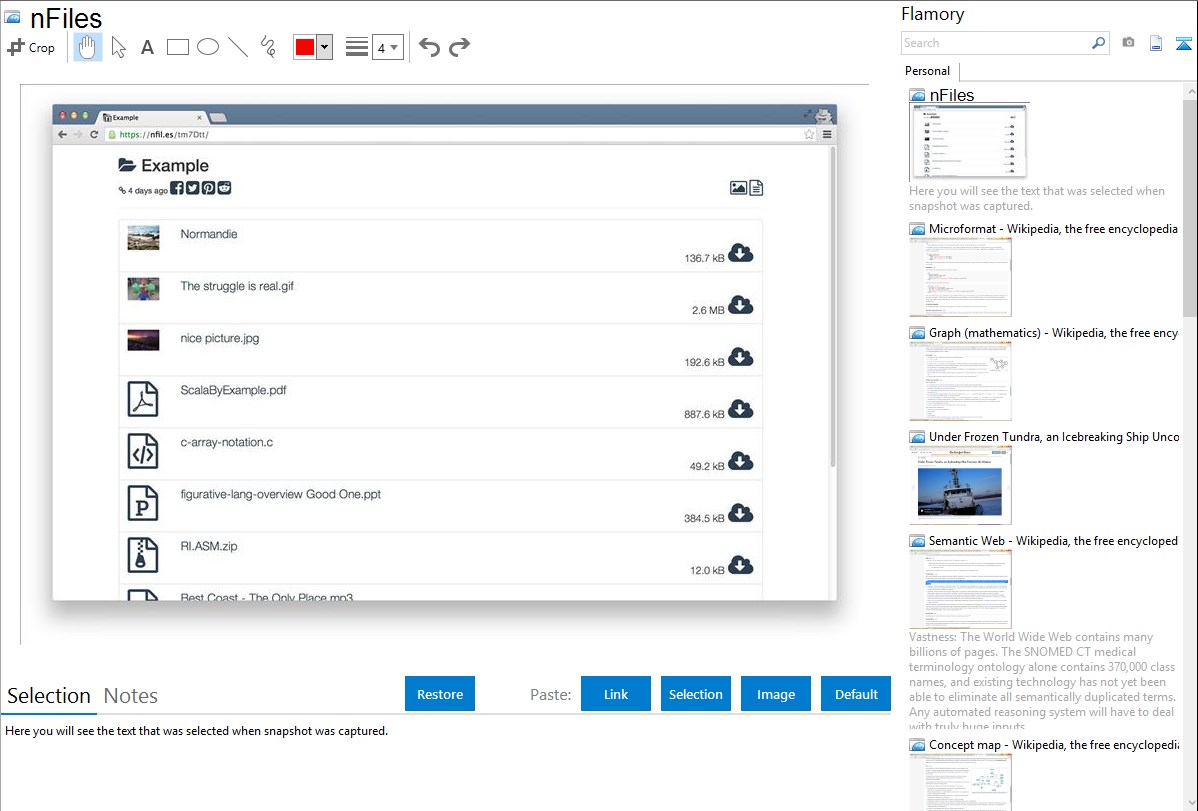Open the Microformat Wikipedia snapshot thumbnail

(960, 277)
